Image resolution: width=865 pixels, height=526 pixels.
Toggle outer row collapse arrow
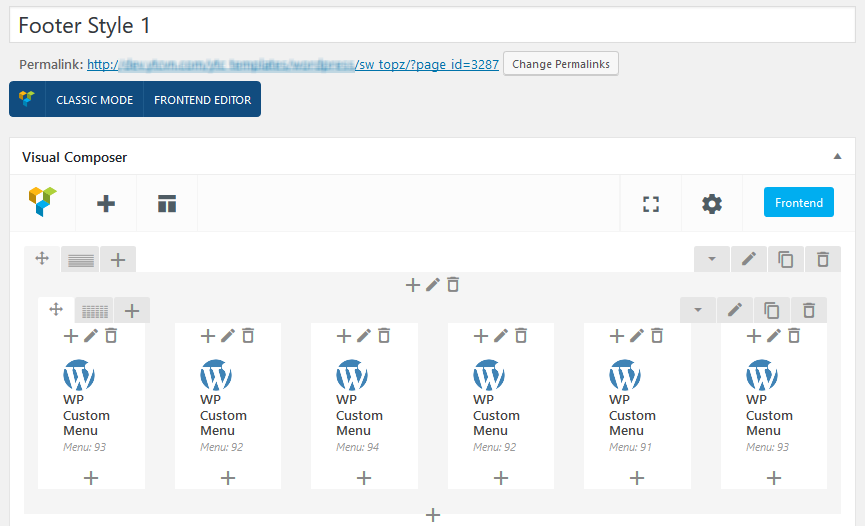pos(712,259)
